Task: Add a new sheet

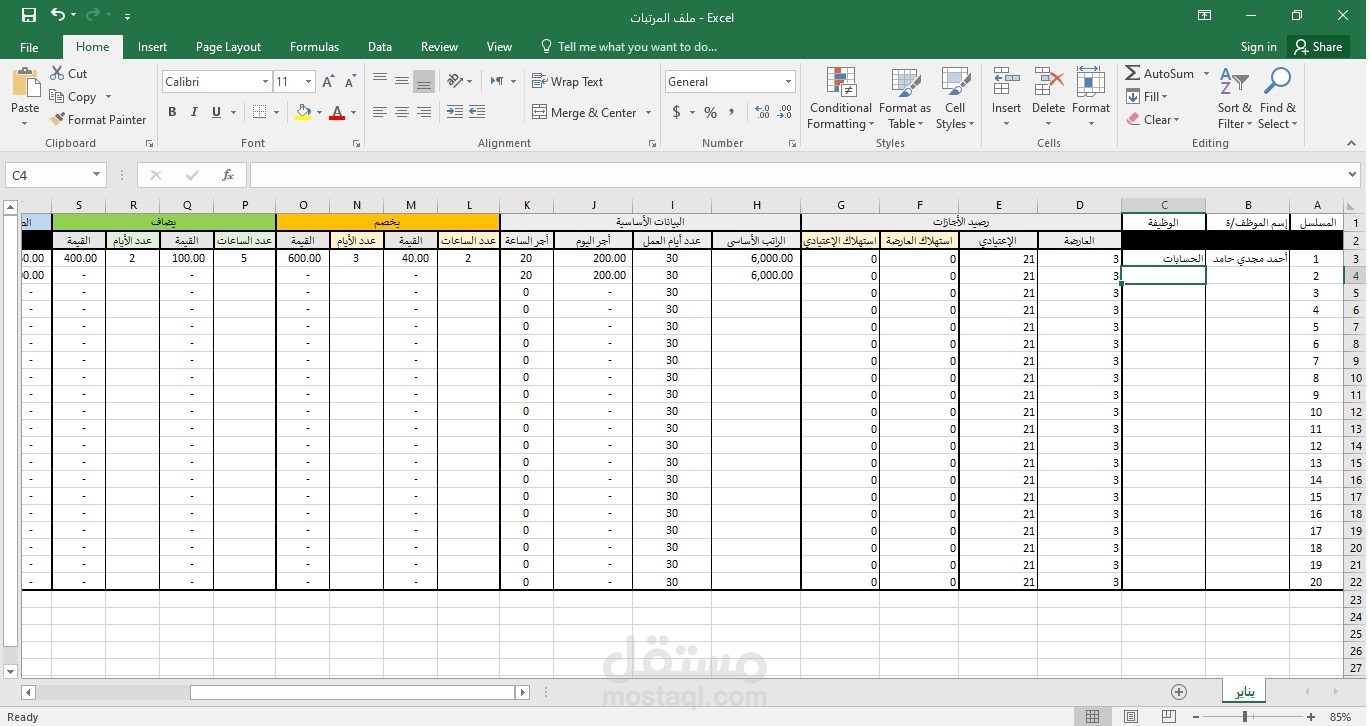Action: (1179, 692)
